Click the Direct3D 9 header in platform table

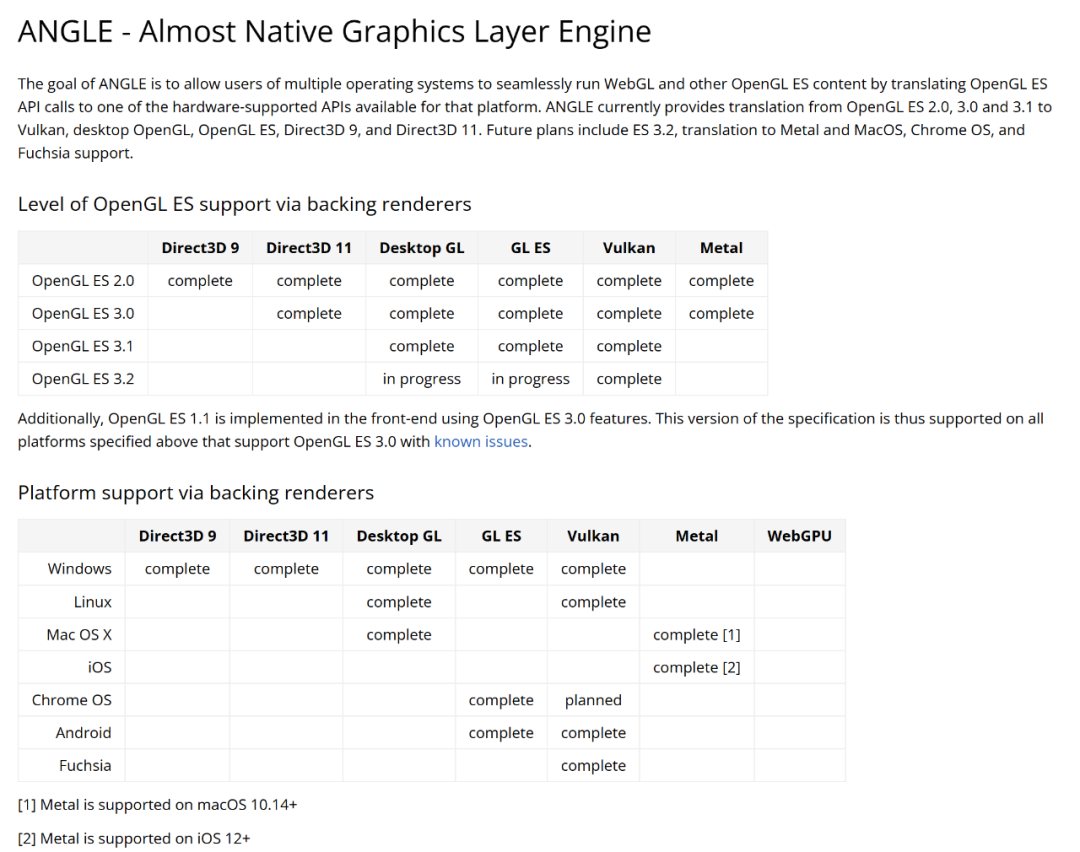click(178, 536)
